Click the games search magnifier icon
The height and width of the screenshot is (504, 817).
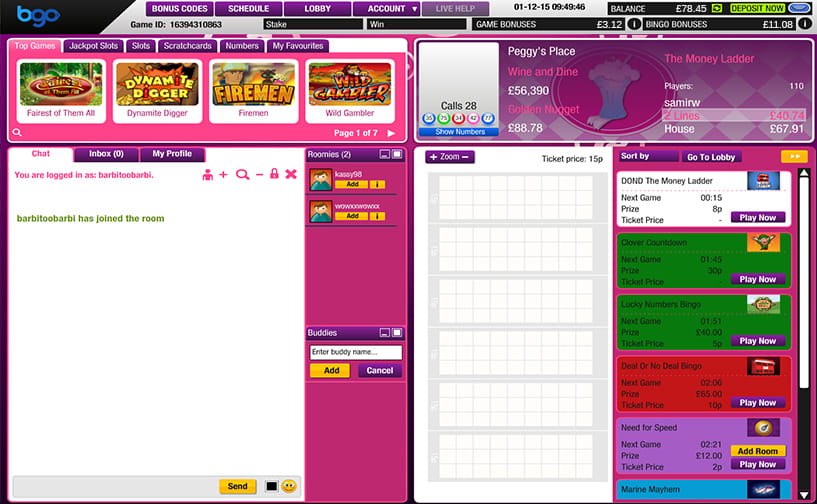tap(17, 132)
